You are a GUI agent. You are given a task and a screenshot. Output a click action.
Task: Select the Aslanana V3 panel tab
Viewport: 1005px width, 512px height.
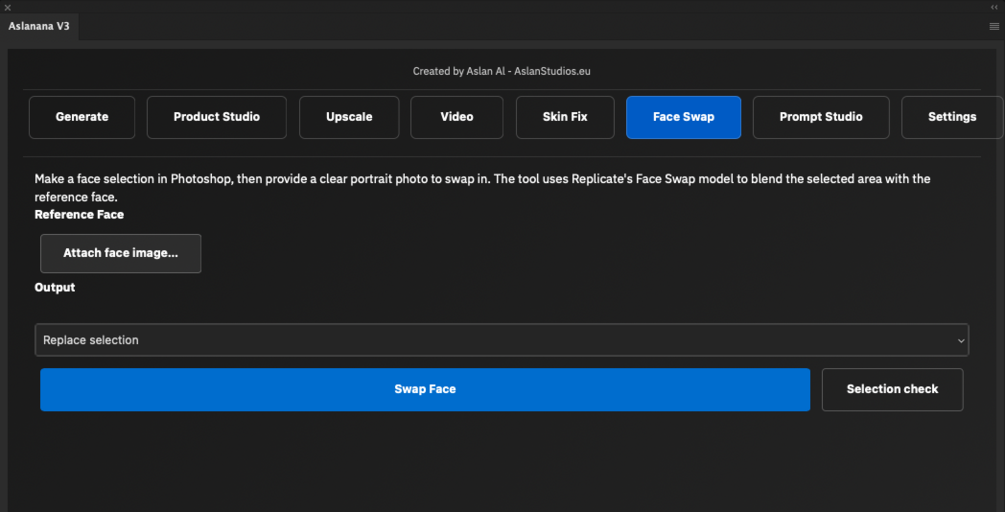click(x=39, y=26)
